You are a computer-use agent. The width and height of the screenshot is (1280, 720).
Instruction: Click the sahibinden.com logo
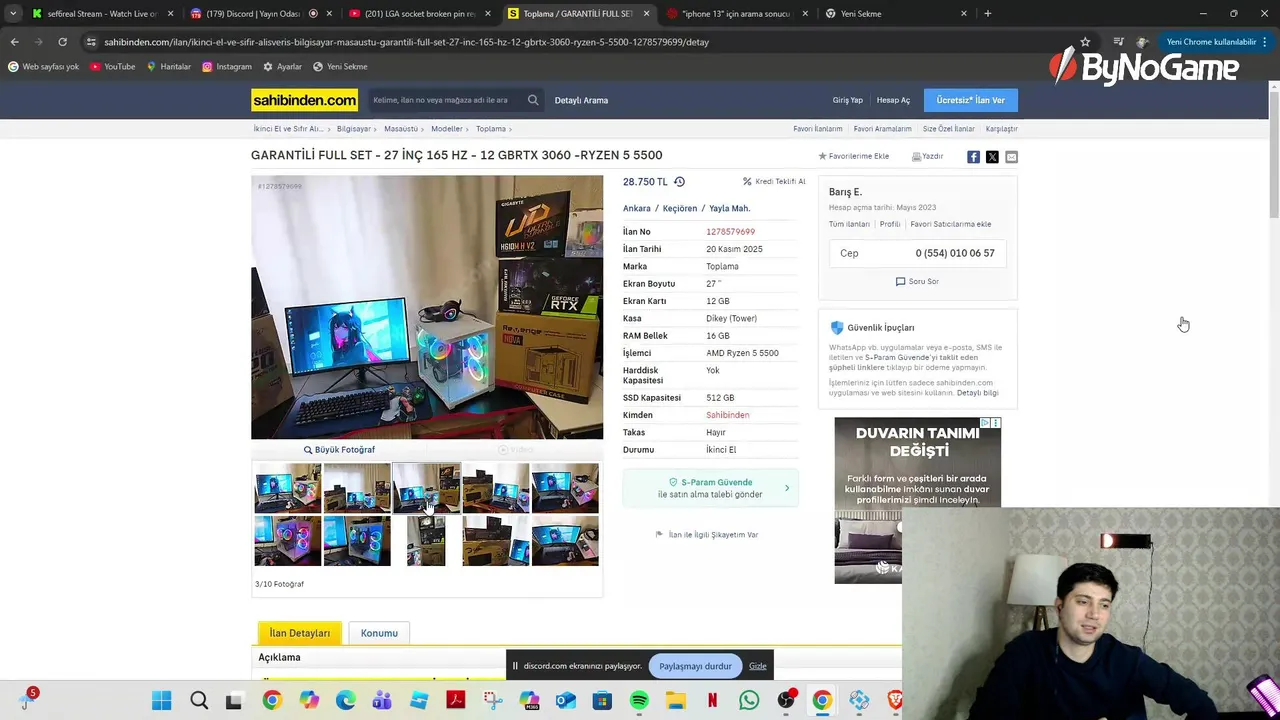pyautogui.click(x=304, y=100)
